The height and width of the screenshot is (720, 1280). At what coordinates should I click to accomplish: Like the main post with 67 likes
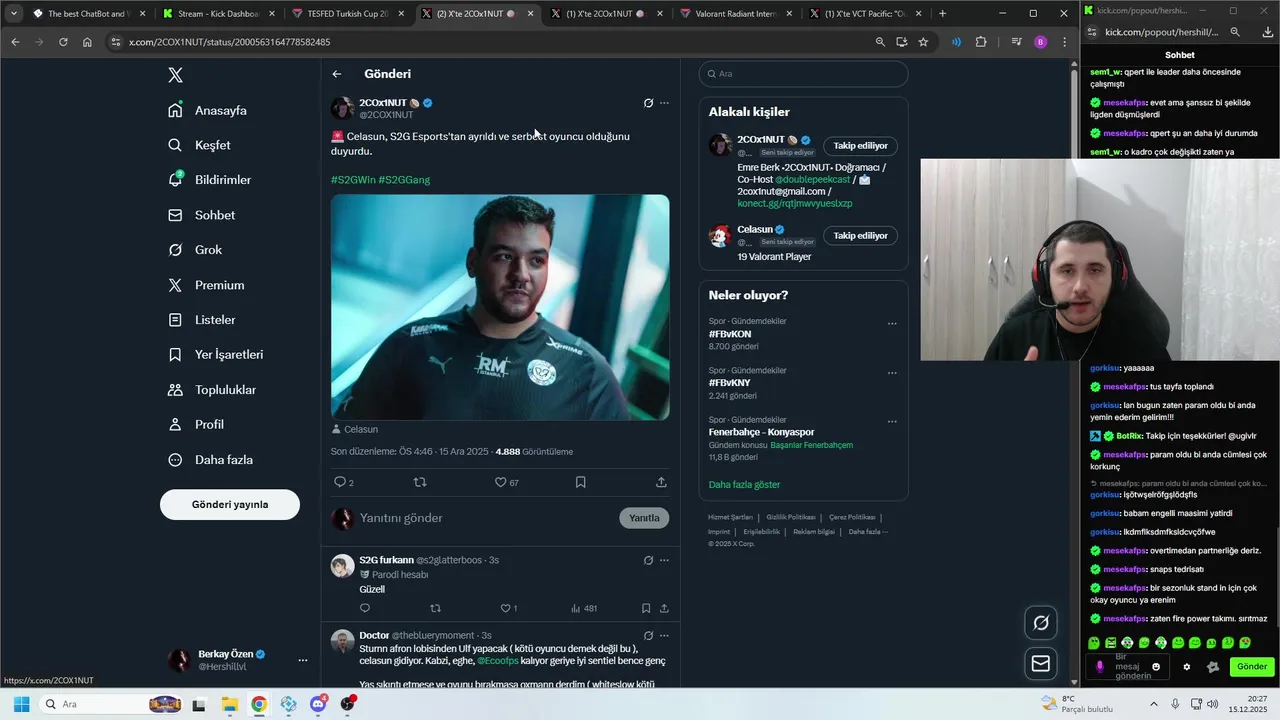tap(506, 482)
